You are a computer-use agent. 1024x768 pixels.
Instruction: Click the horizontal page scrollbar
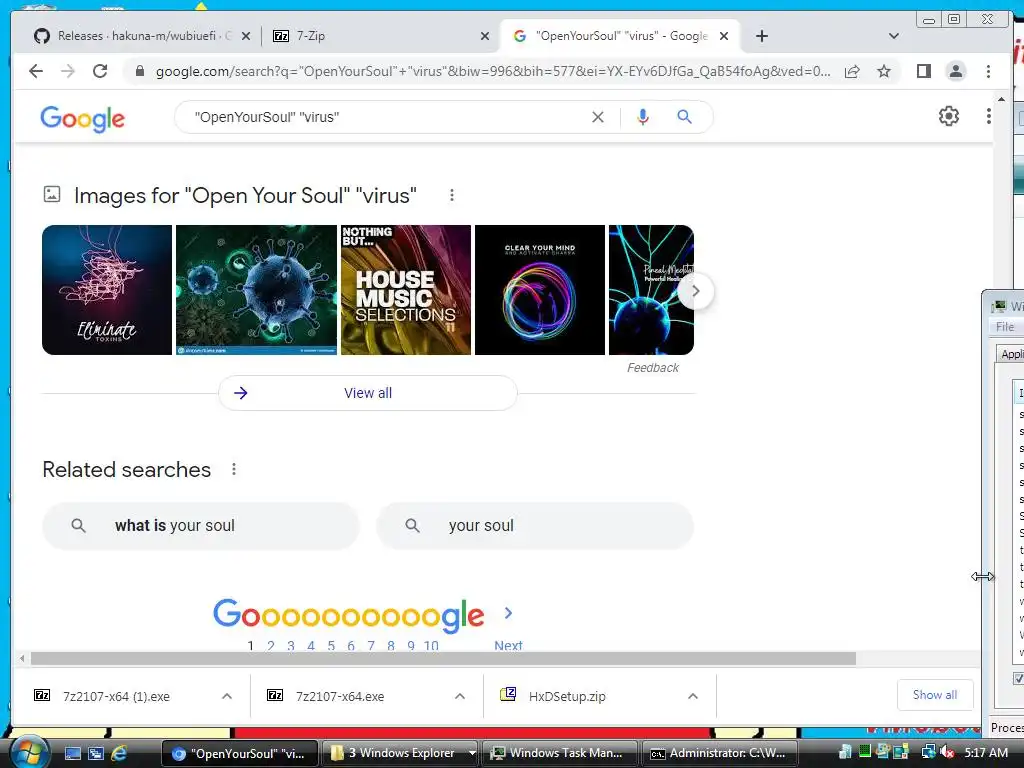pyautogui.click(x=443, y=658)
